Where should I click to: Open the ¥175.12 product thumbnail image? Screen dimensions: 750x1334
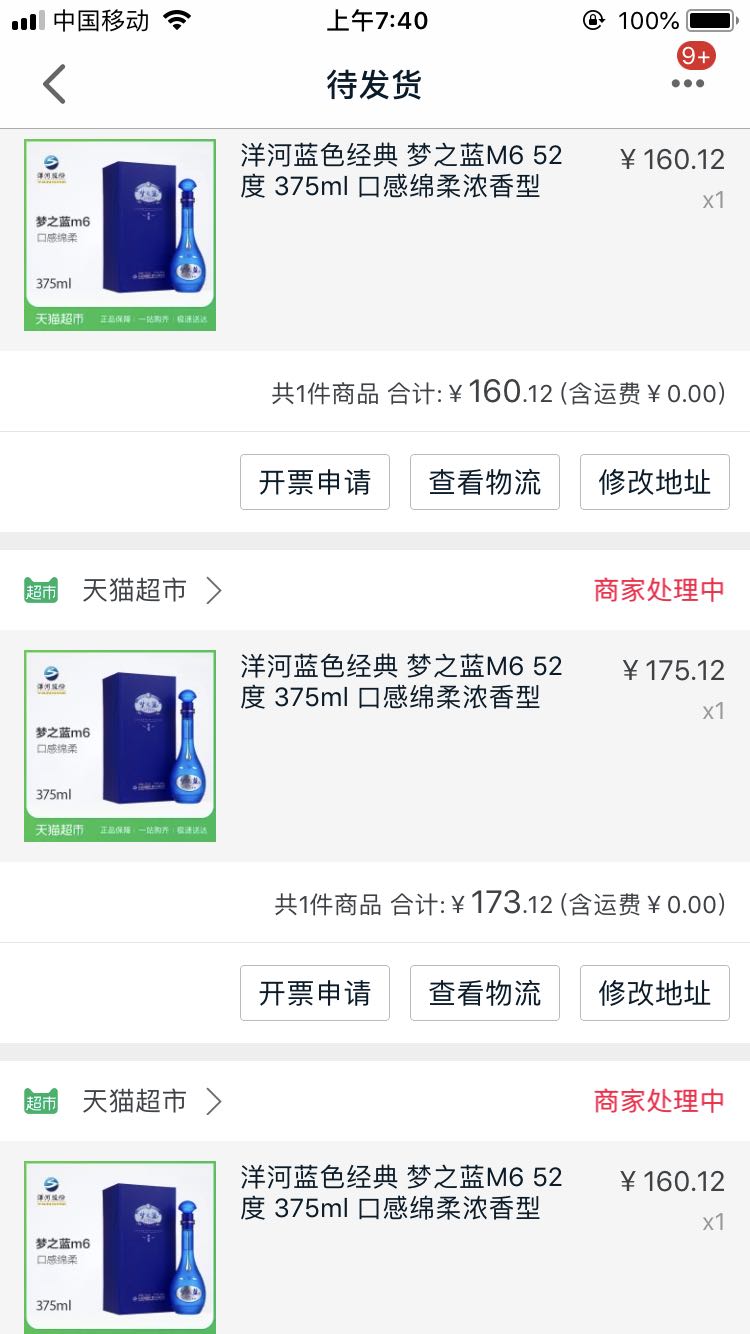pyautogui.click(x=120, y=746)
